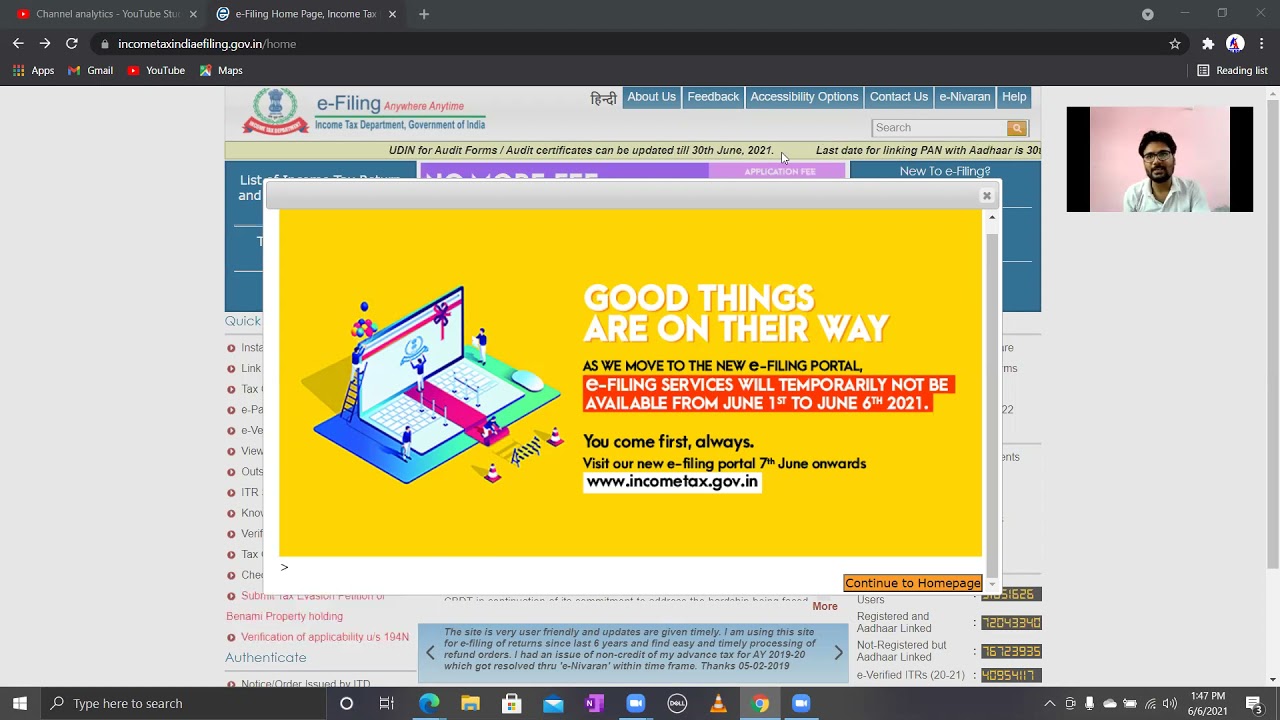Open the e-Nivaran menu item

tap(965, 97)
